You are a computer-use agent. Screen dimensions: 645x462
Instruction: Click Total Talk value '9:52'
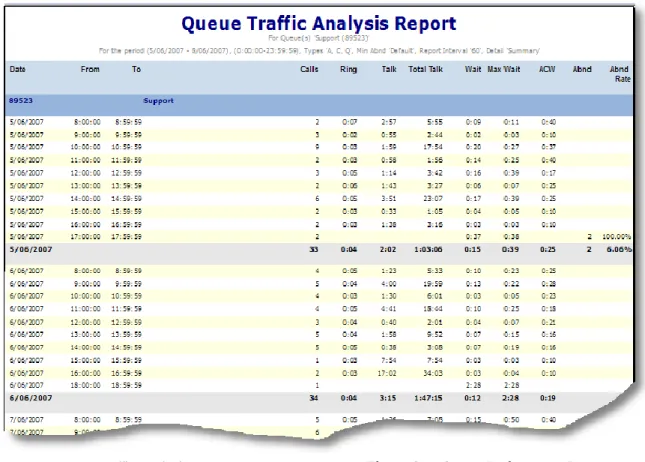[x=435, y=334]
